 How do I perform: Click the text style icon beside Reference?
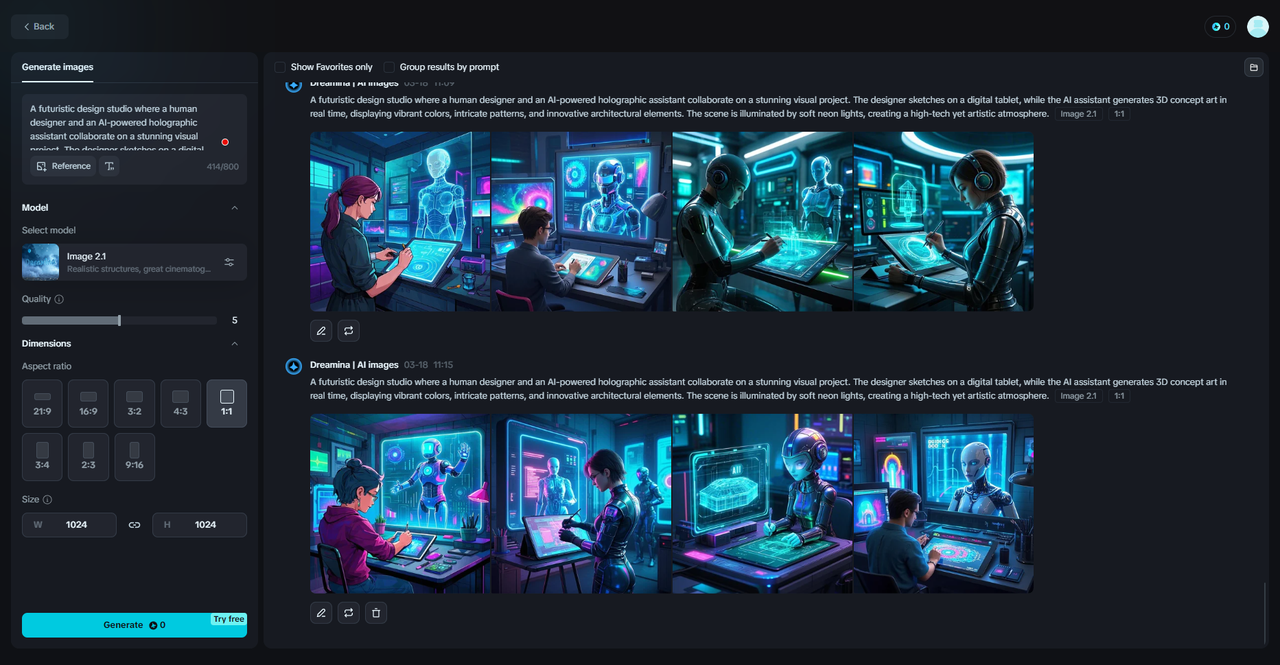pyautogui.click(x=109, y=166)
